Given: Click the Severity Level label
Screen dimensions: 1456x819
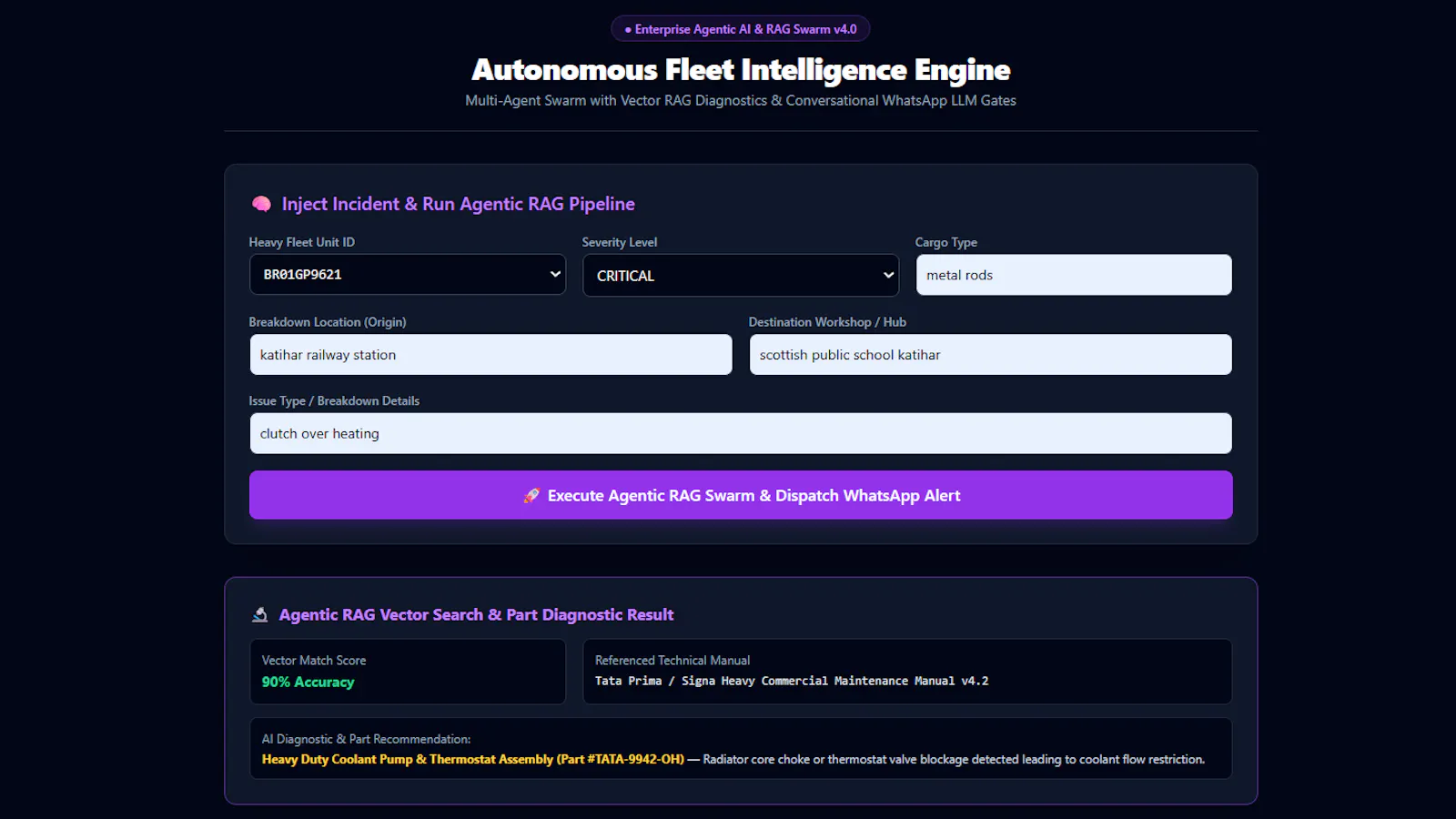Looking at the screenshot, I should 620,242.
